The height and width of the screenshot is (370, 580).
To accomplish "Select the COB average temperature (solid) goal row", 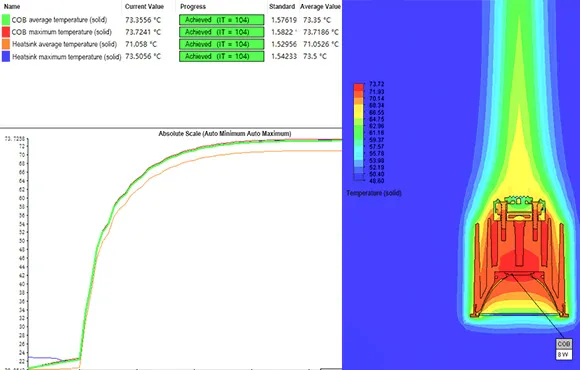I will pyautogui.click(x=171, y=20).
